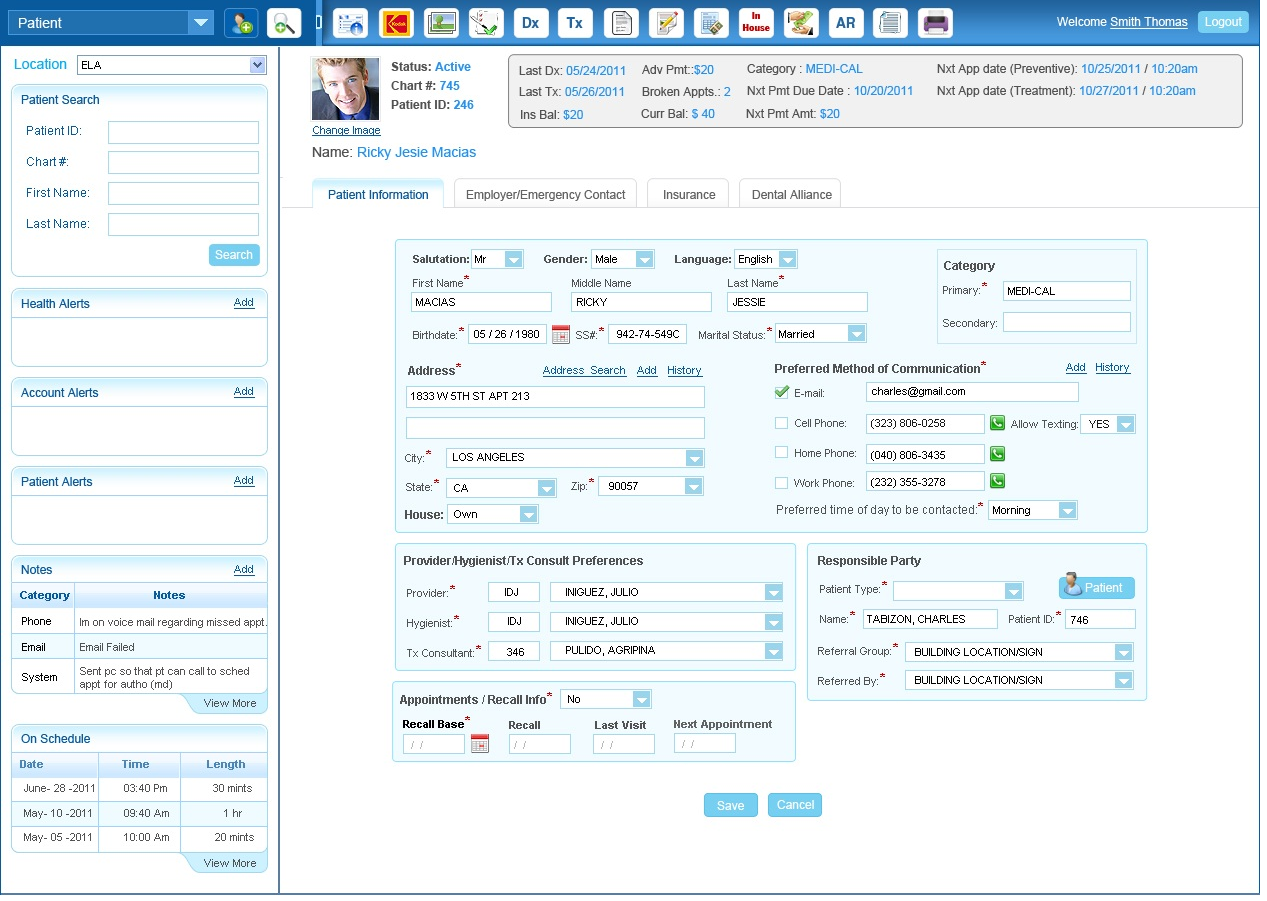Click the Change Image link
Image resolution: width=1267 pixels, height=901 pixels.
click(x=346, y=131)
